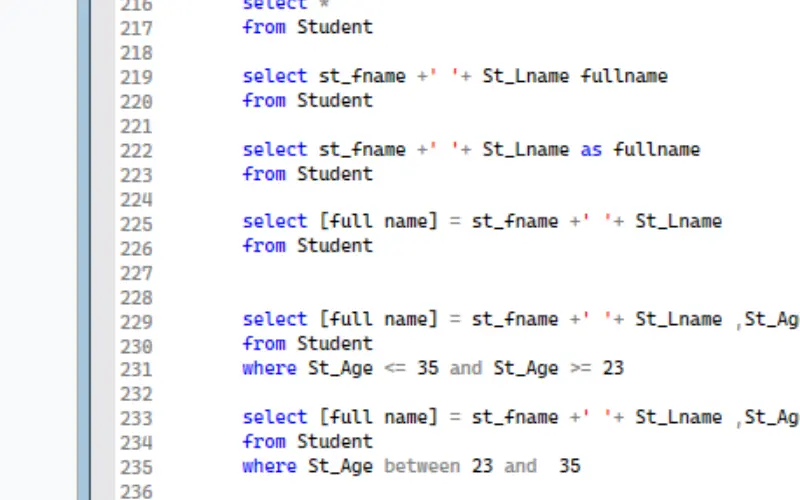800x500 pixels.
Task: Click 'fullname' alias on line 219
Action: [624, 76]
